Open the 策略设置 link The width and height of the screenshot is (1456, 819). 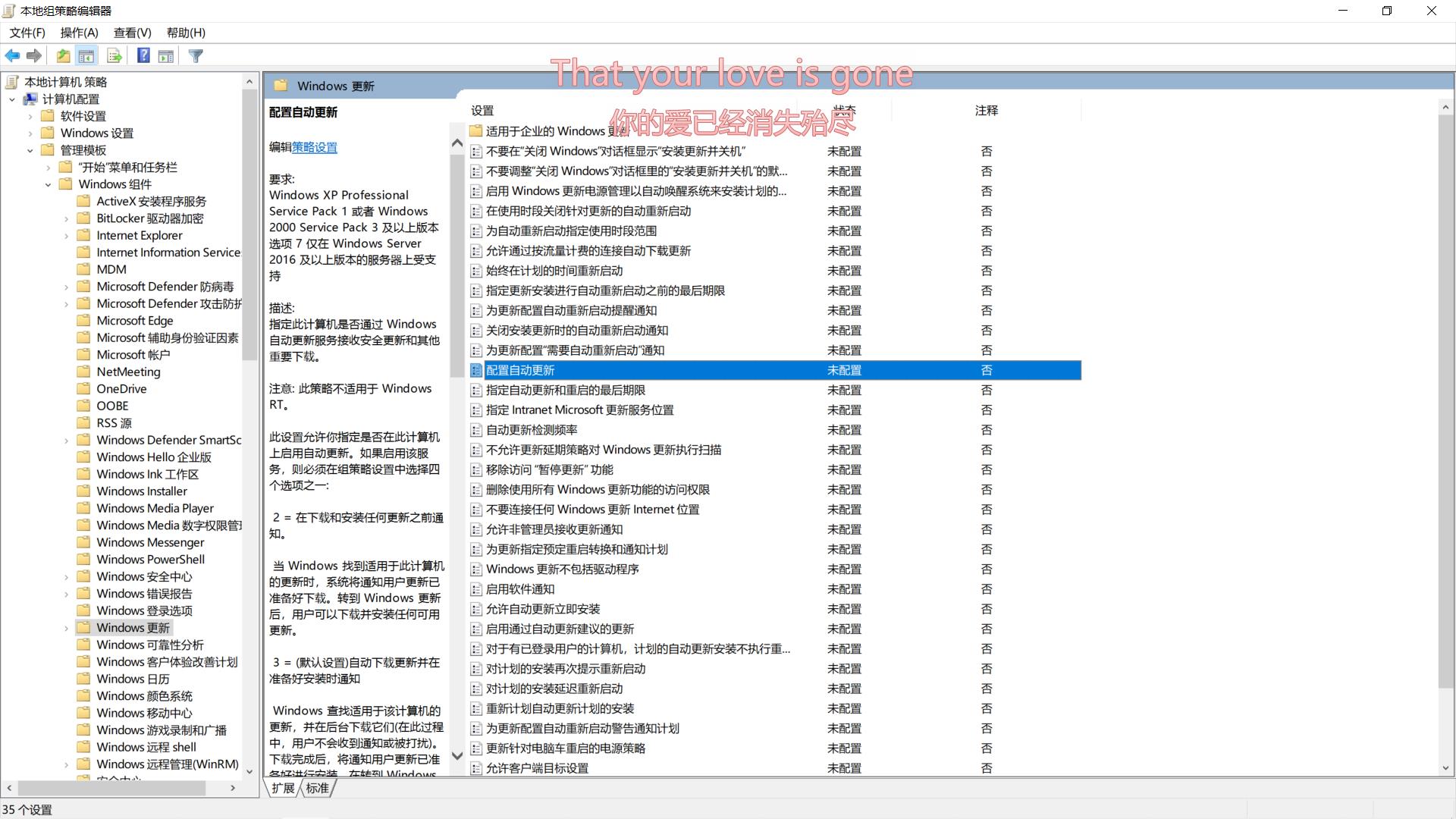(x=315, y=147)
